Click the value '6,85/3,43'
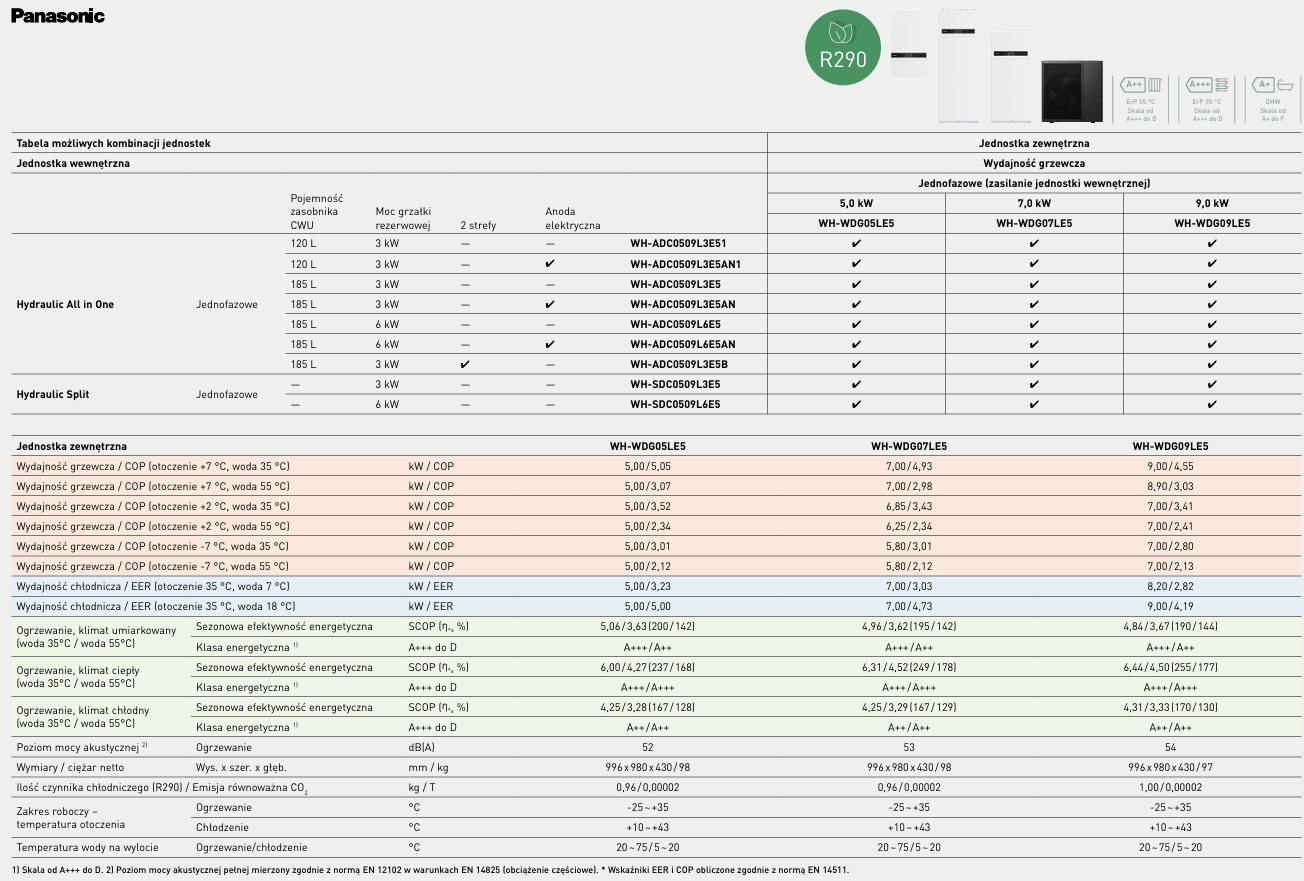Viewport: 1304px width, 881px height. tap(909, 506)
